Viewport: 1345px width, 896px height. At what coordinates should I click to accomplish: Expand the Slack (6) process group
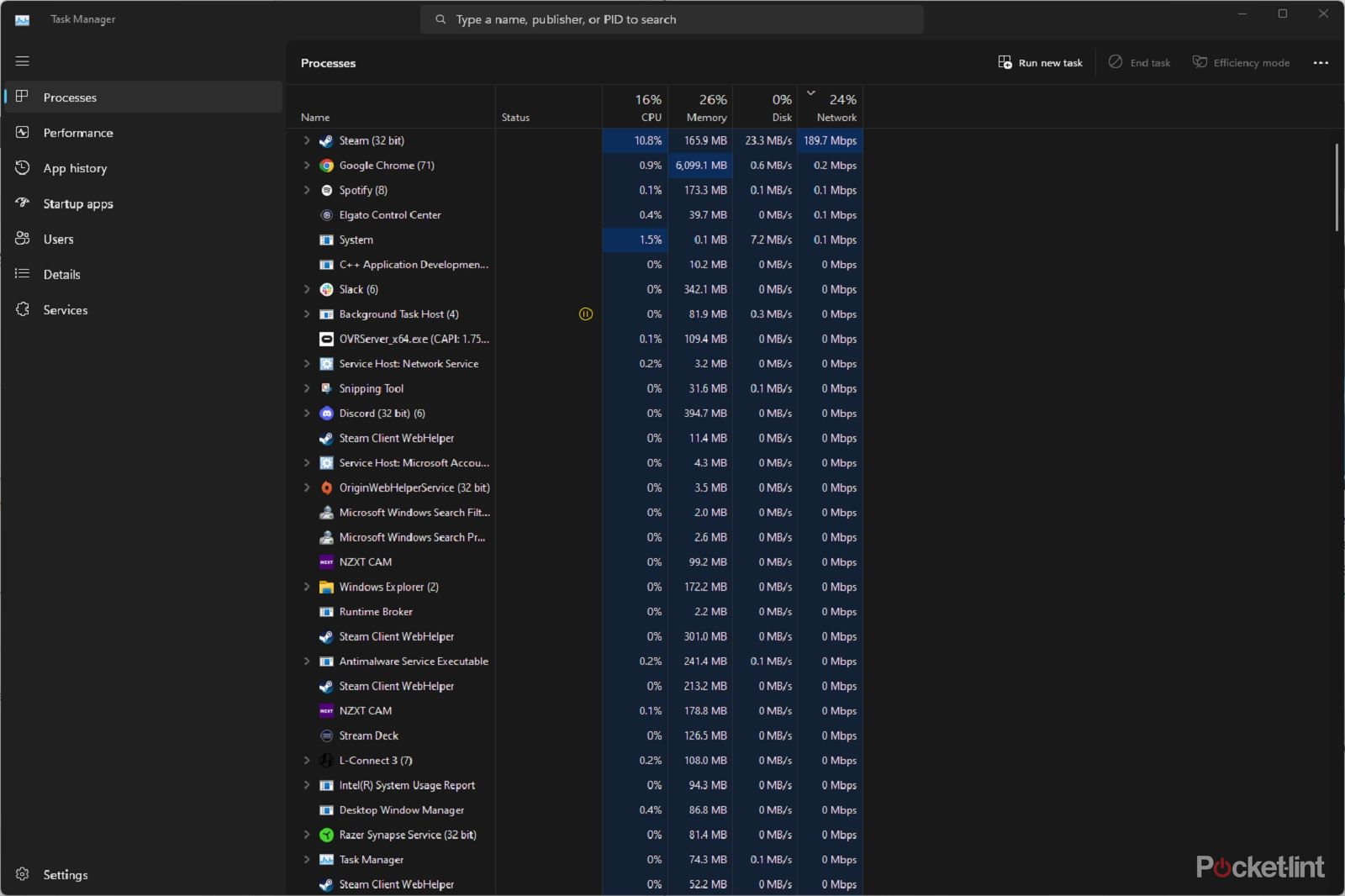tap(307, 289)
